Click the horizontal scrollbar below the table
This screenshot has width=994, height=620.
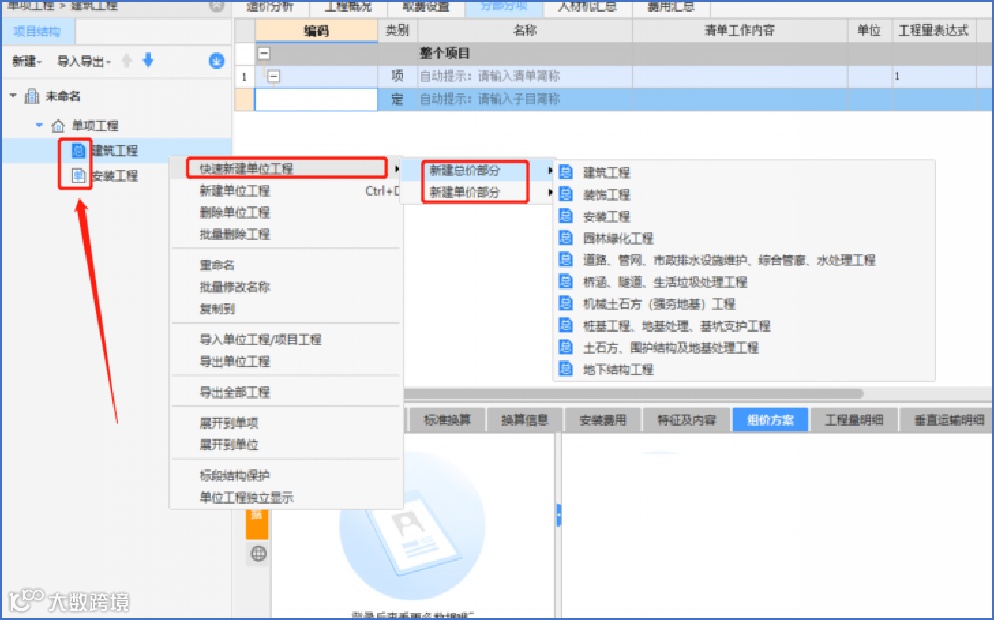tap(633, 394)
